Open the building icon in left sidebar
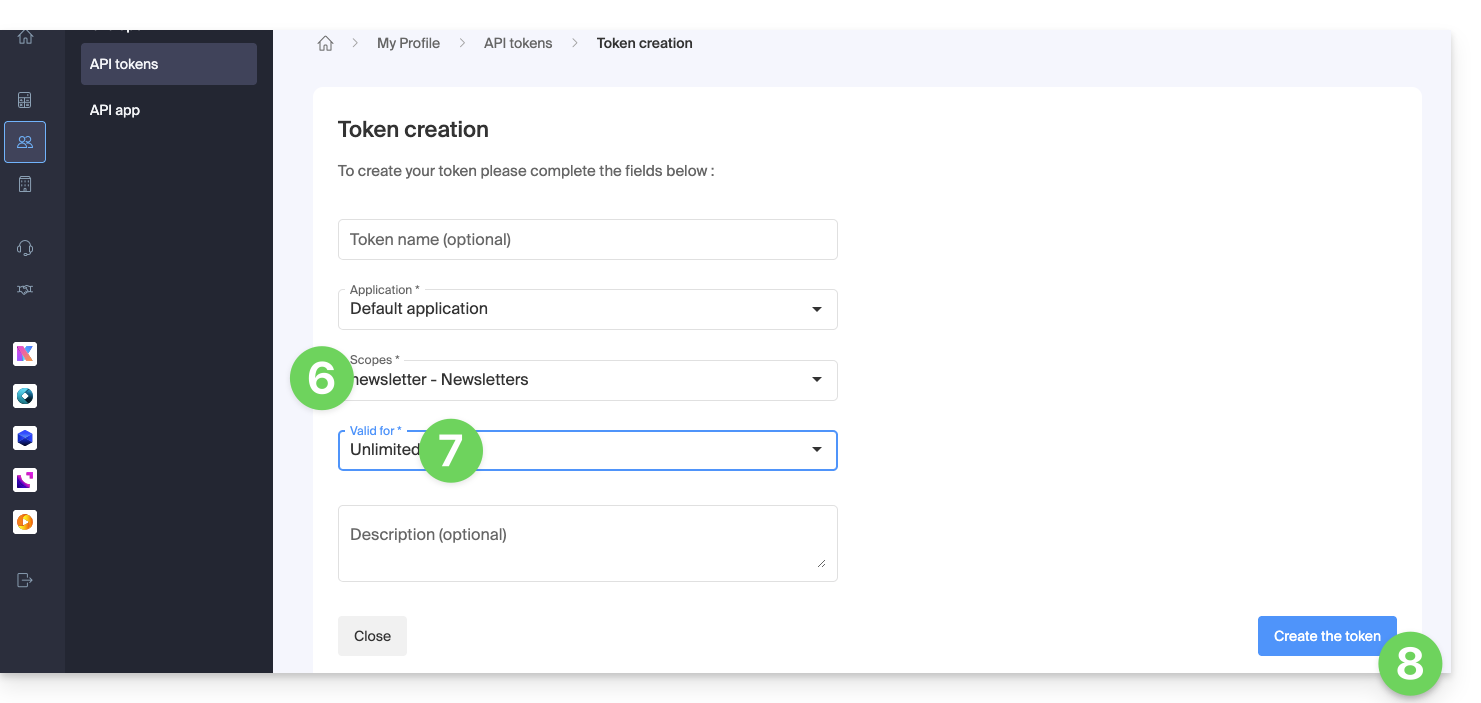The height and width of the screenshot is (703, 1481). click(25, 184)
